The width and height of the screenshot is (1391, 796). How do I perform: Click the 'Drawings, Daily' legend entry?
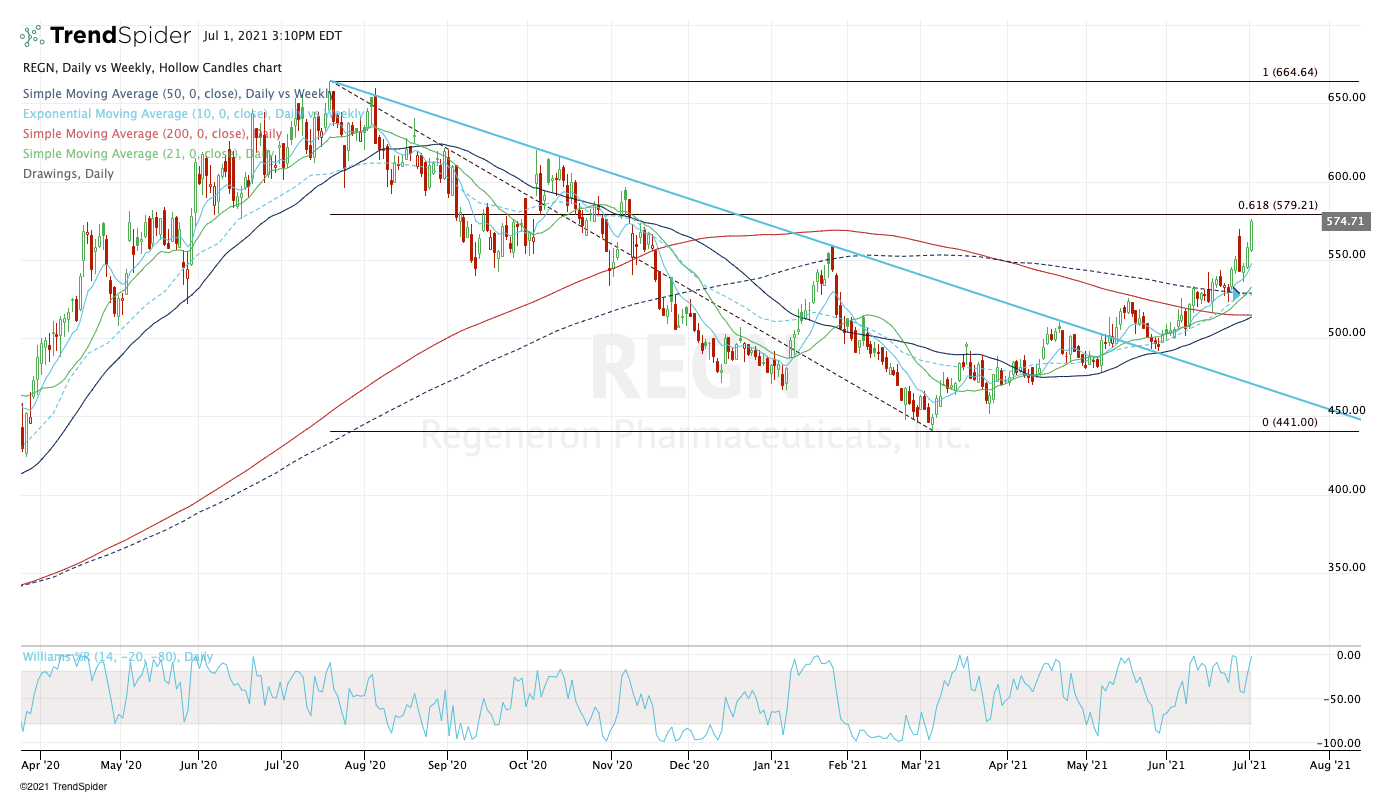click(x=67, y=173)
